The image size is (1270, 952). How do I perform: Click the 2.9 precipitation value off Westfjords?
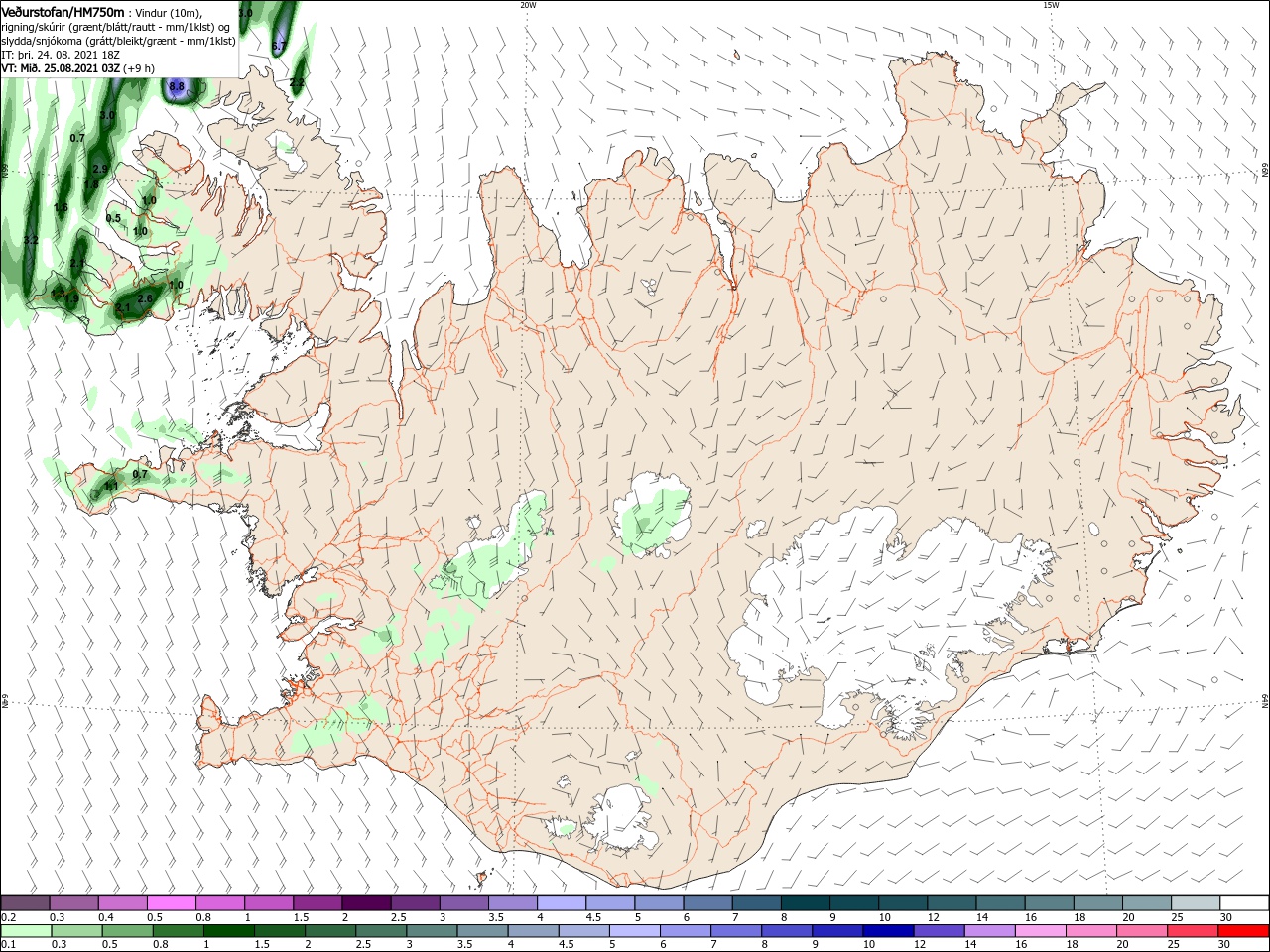click(99, 170)
